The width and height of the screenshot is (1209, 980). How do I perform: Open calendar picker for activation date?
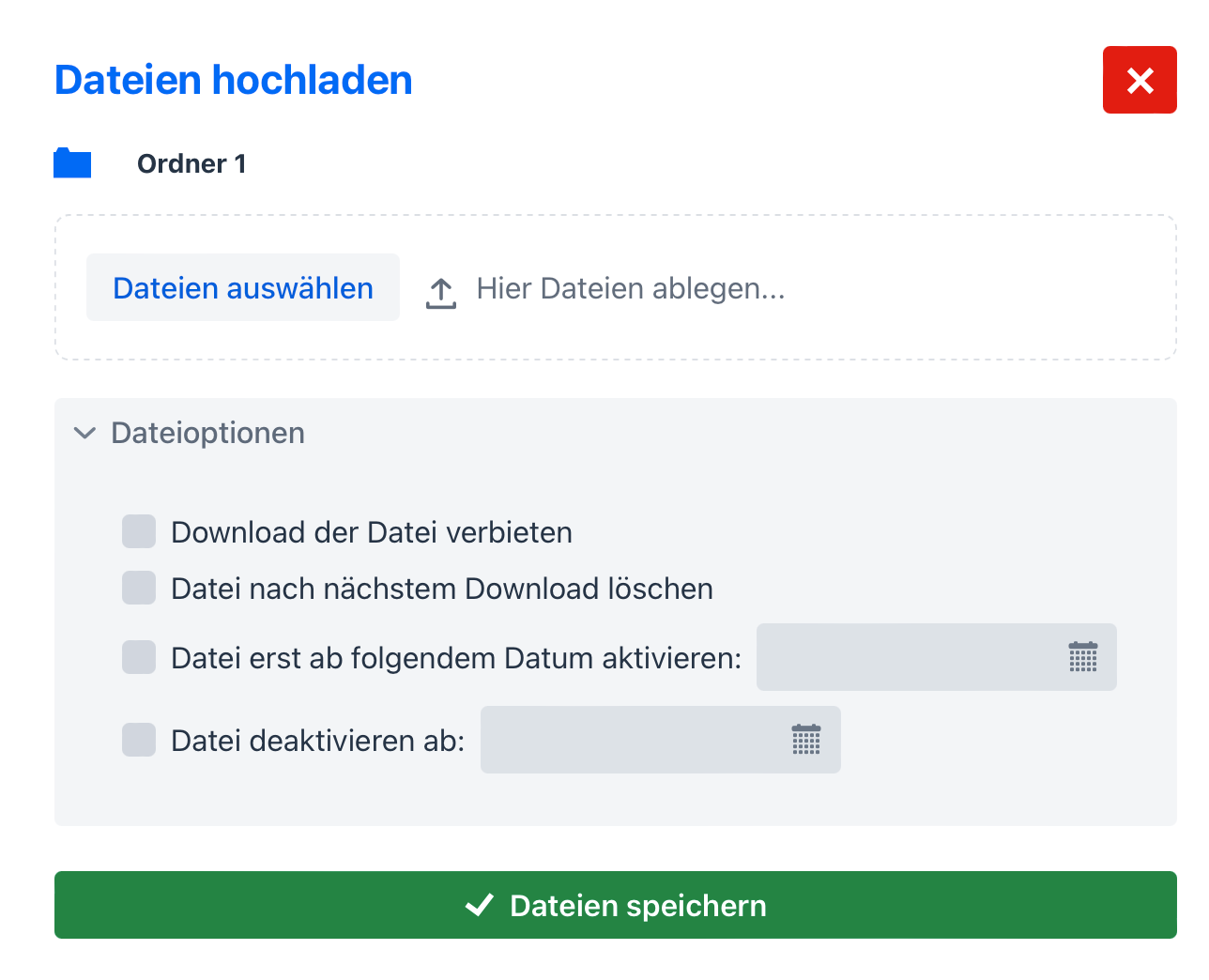click(x=1082, y=657)
